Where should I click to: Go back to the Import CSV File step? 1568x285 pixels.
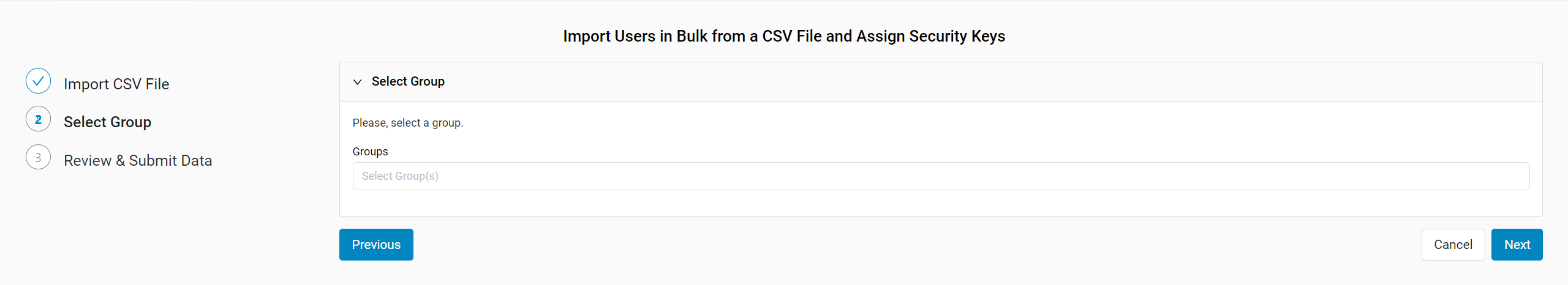[x=116, y=84]
